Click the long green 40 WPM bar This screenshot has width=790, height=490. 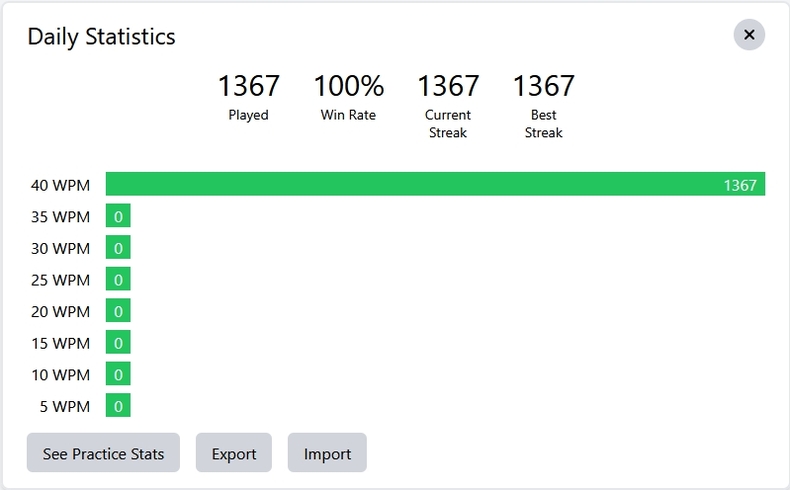pos(435,184)
